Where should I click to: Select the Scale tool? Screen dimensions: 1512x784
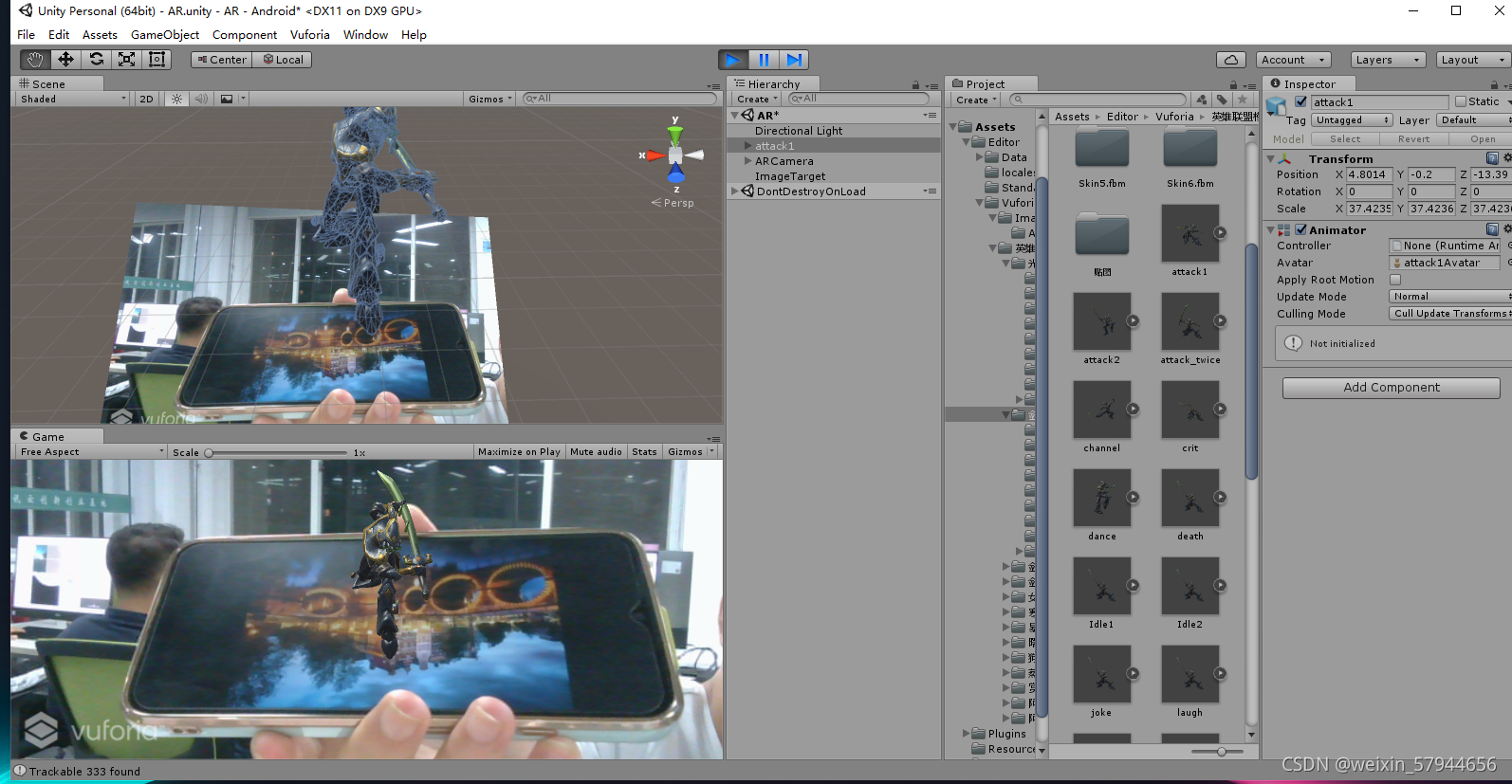click(x=126, y=59)
